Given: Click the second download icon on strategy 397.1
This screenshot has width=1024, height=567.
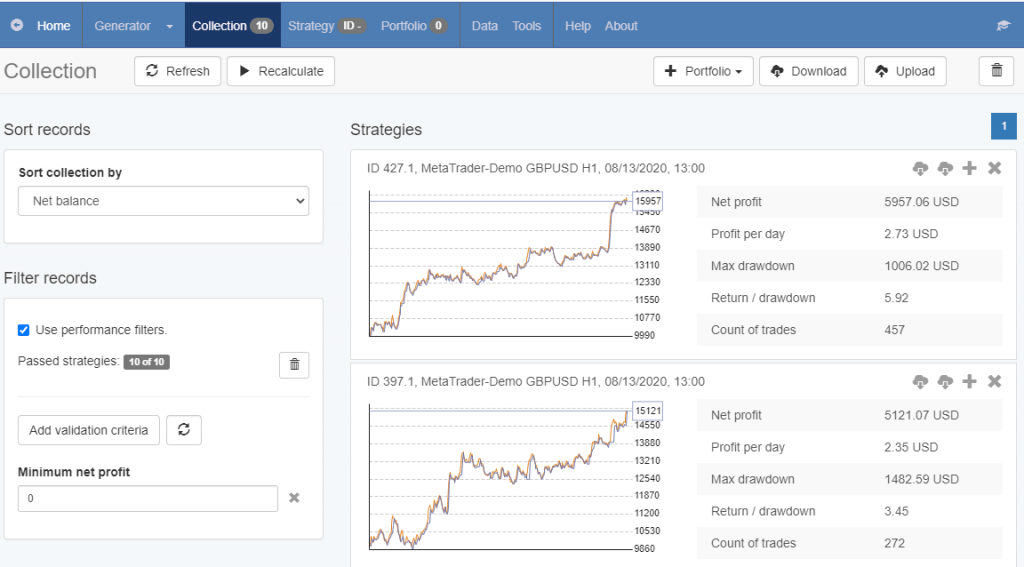Looking at the screenshot, I should (945, 382).
